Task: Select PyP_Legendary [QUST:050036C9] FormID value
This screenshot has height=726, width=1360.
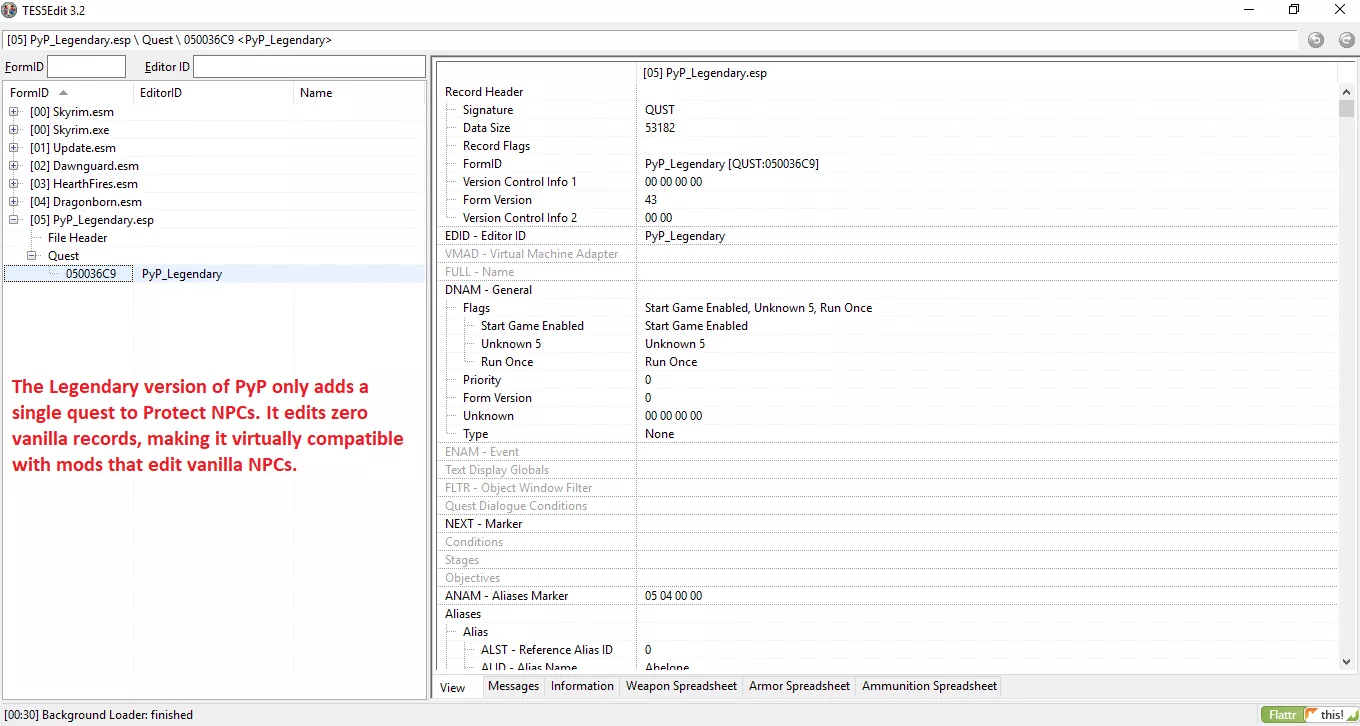Action: pos(732,164)
